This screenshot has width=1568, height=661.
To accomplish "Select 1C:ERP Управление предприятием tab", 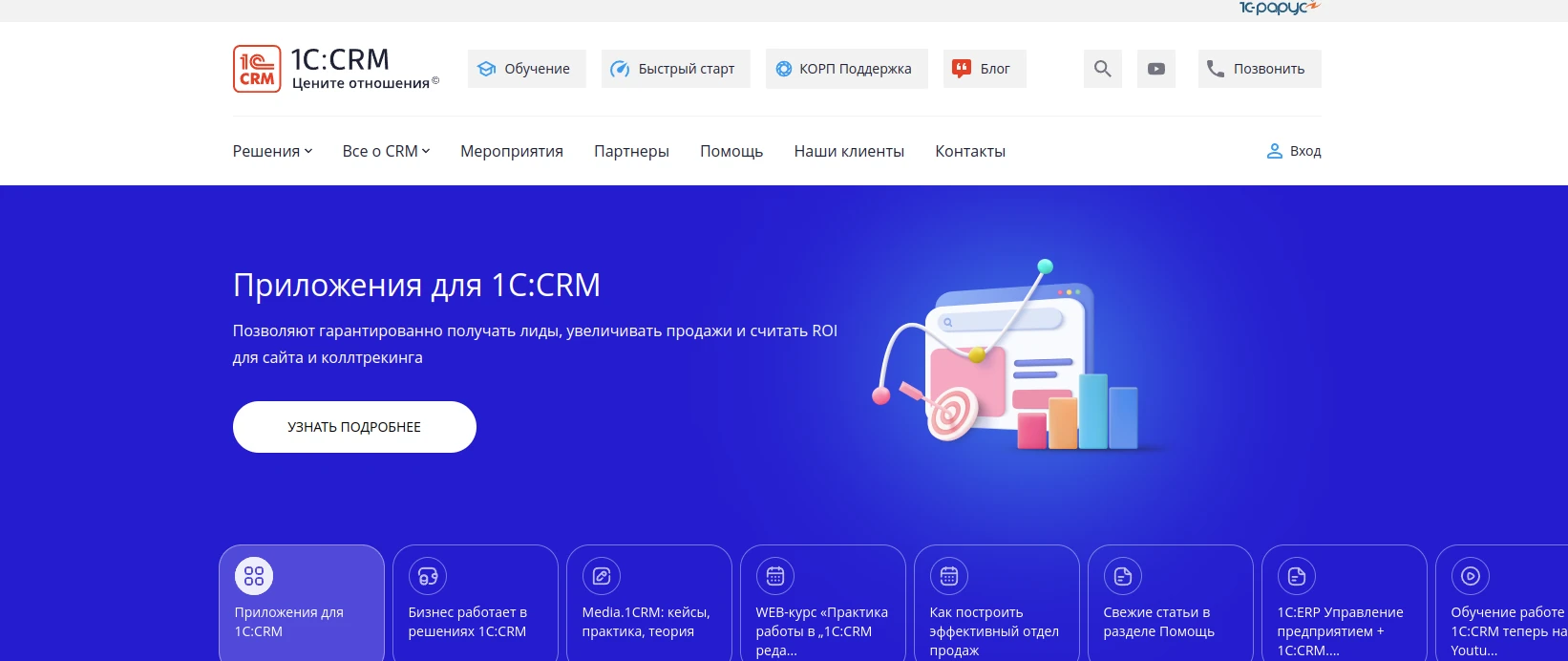I will click(x=1345, y=603).
